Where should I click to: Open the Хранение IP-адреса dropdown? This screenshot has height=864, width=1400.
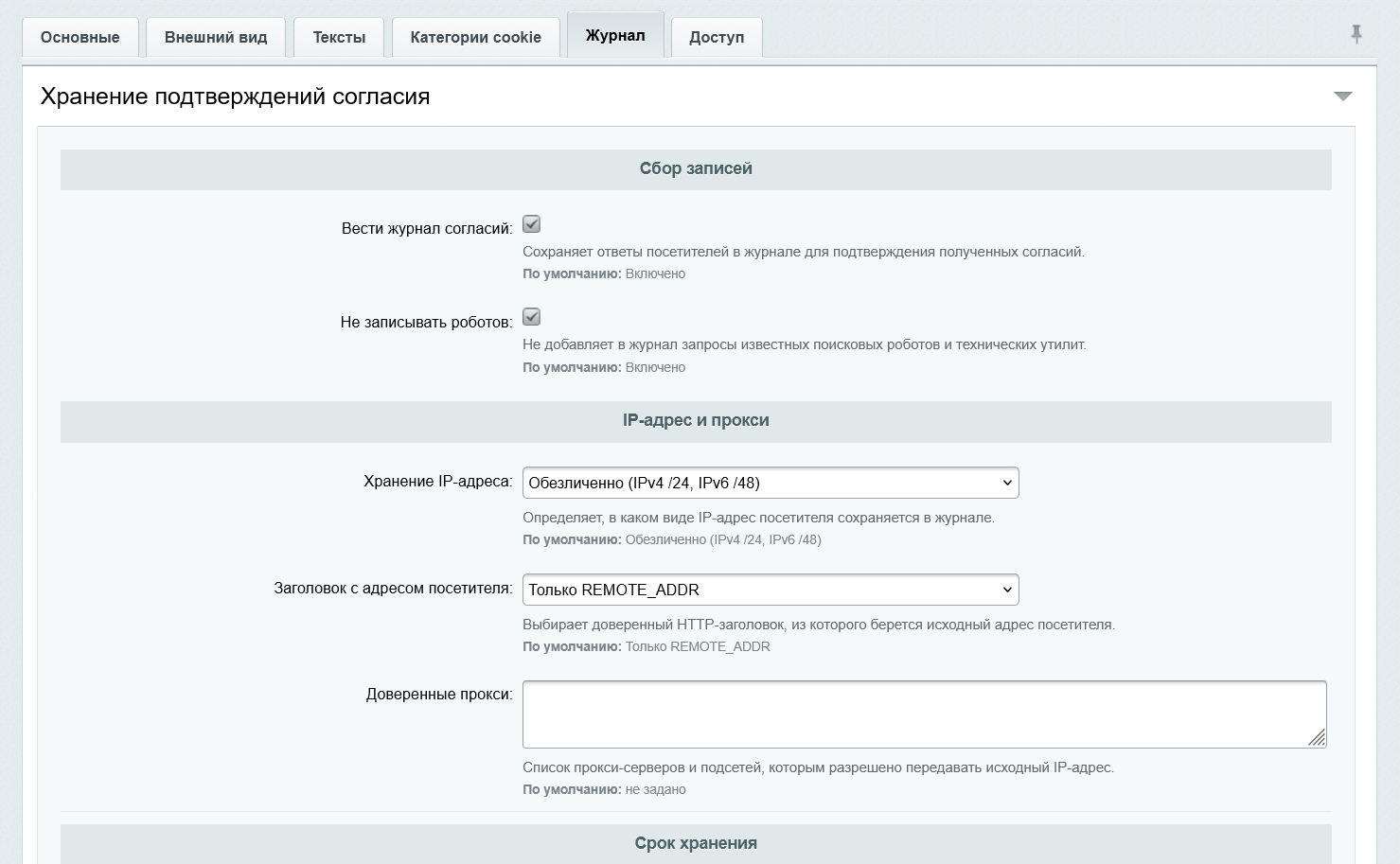tap(771, 483)
